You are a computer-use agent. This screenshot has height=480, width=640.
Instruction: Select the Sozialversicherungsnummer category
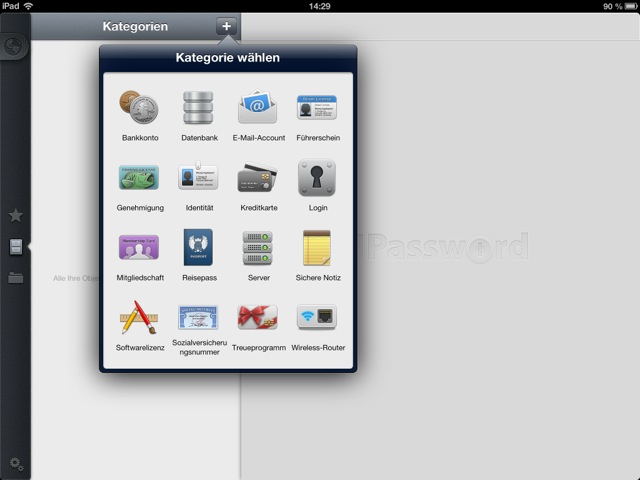[199, 317]
